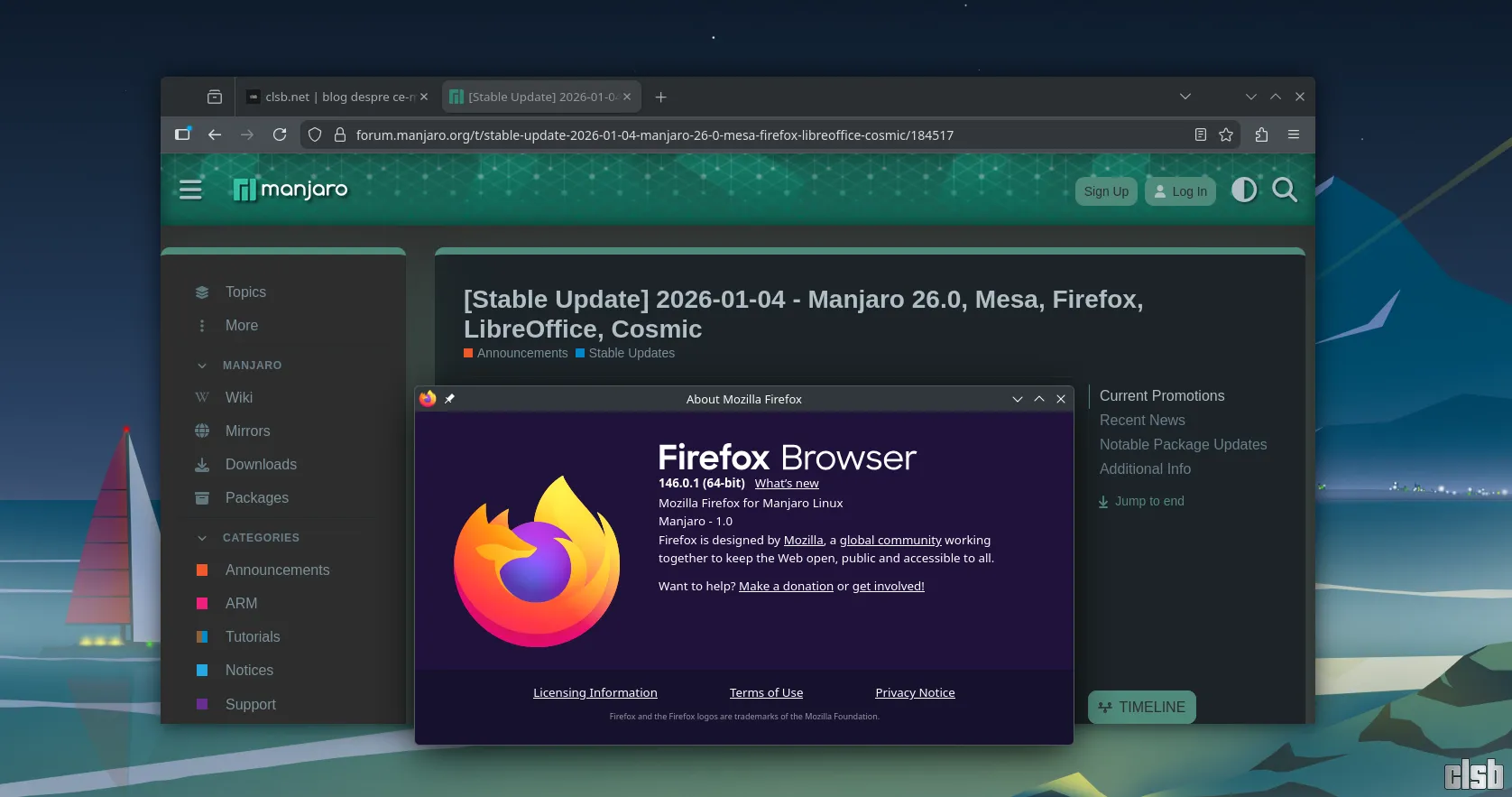Open Downloads in the sidebar
Viewport: 1512px width, 797px height.
[261, 464]
